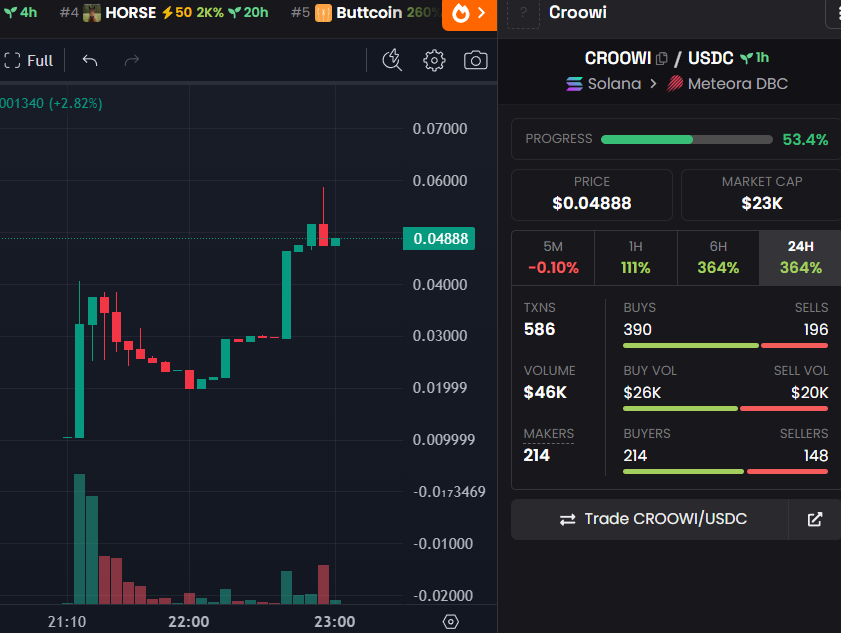Open the quick search lightning icon

(x=392, y=60)
